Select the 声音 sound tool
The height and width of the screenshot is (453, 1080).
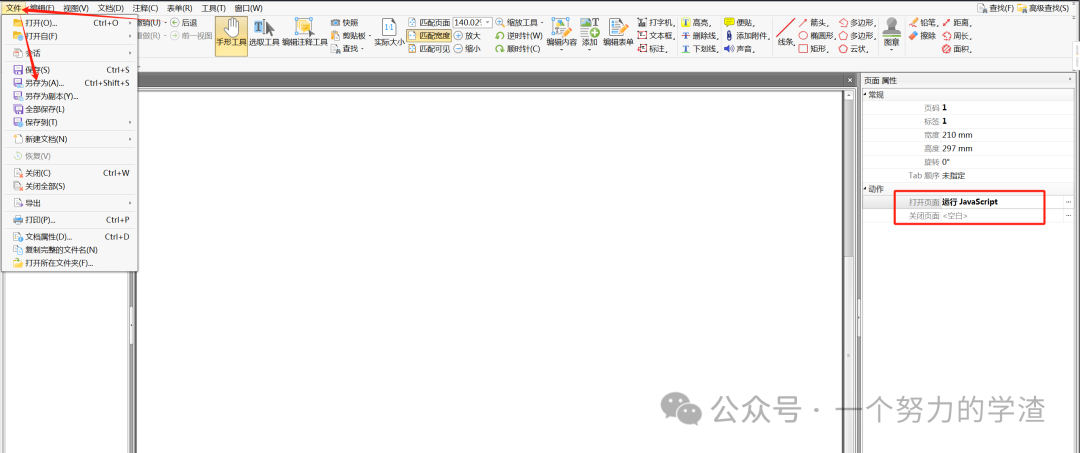(739, 49)
